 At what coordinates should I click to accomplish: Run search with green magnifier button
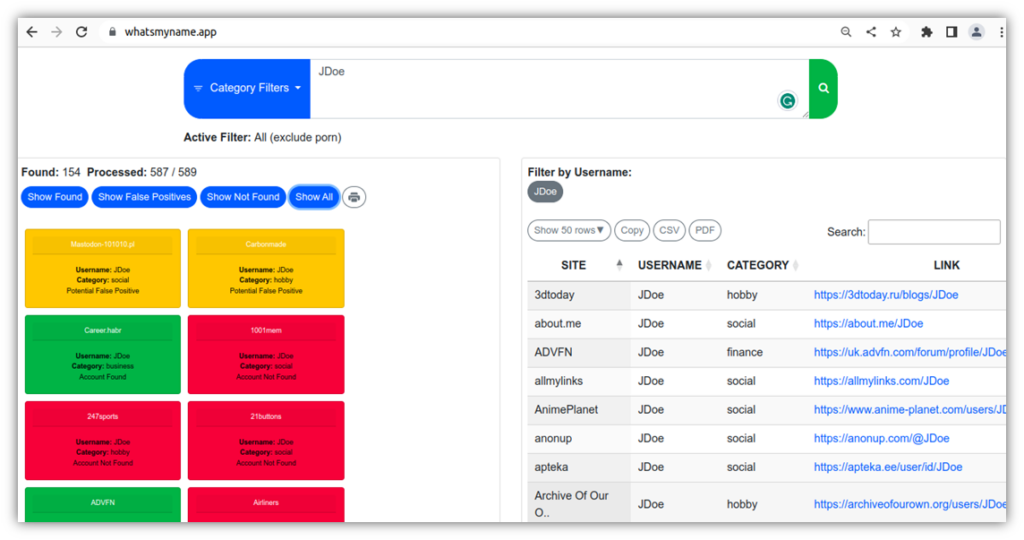[x=824, y=88]
